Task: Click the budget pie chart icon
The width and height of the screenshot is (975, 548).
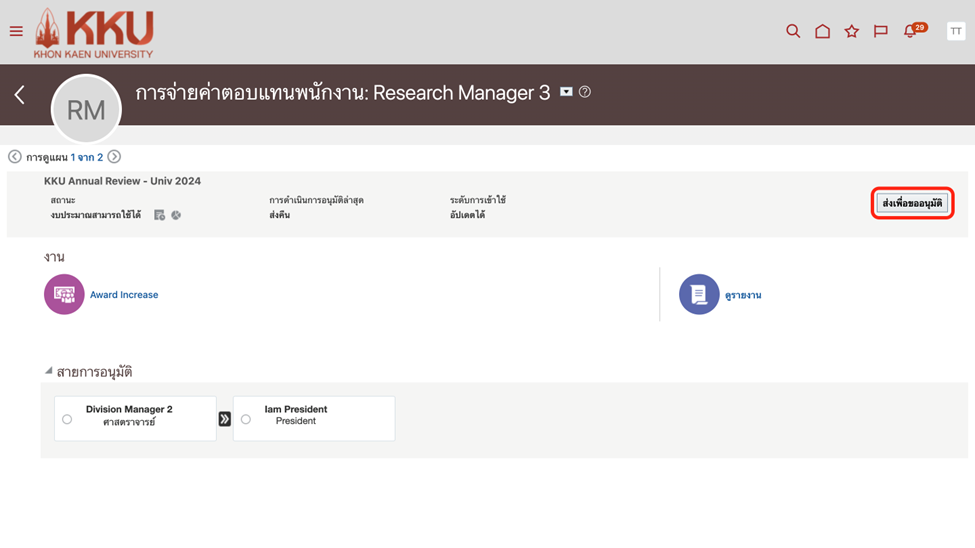Action: click(x=176, y=215)
